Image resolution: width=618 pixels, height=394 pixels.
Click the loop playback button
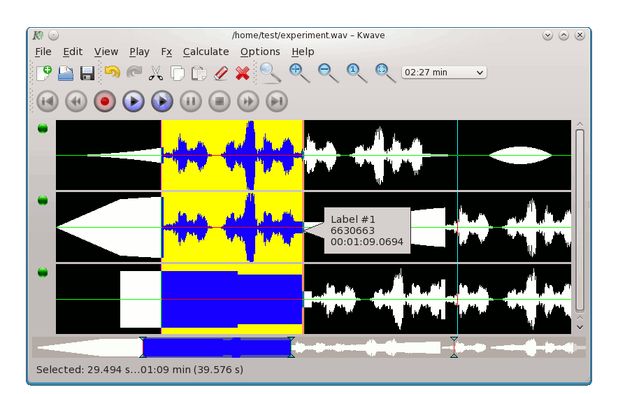pos(162,101)
